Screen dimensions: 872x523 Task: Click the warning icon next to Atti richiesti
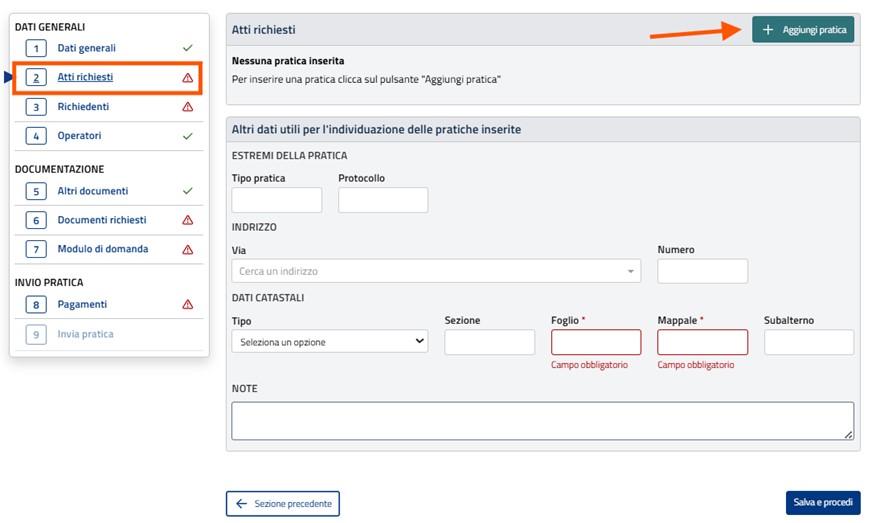(187, 78)
